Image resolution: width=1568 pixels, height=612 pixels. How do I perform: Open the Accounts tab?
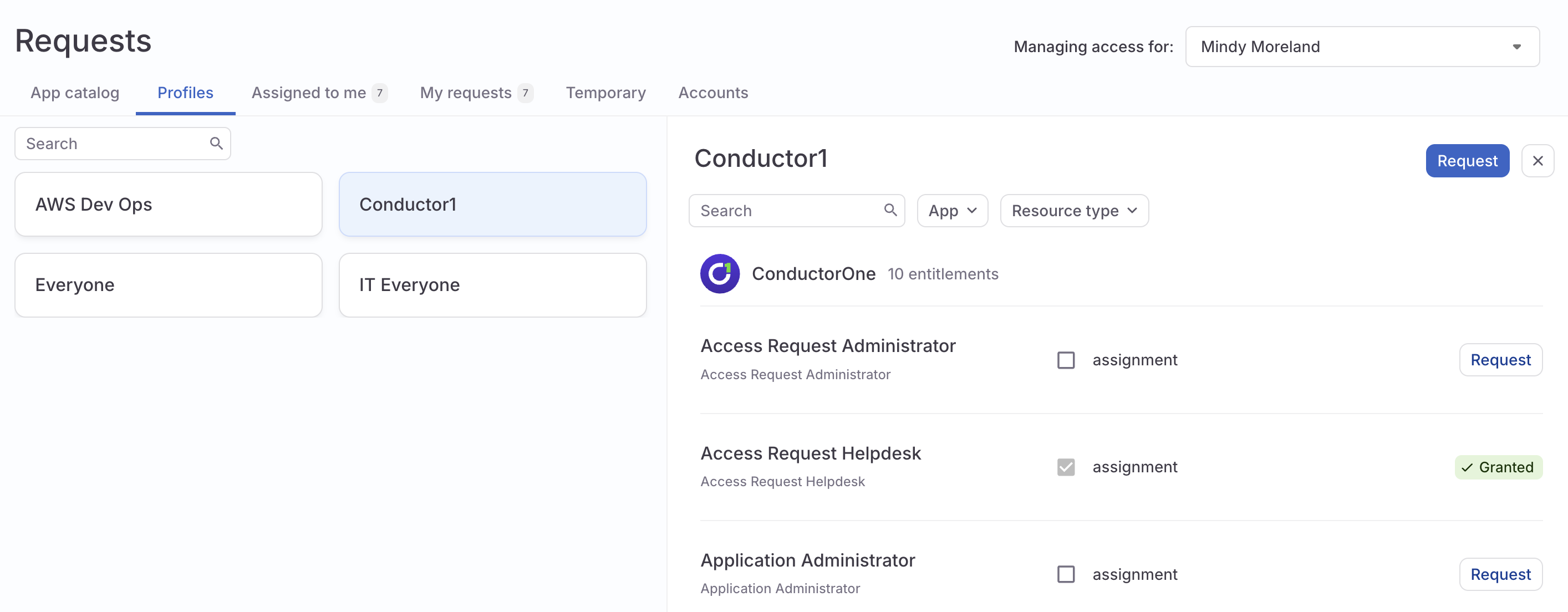click(713, 93)
